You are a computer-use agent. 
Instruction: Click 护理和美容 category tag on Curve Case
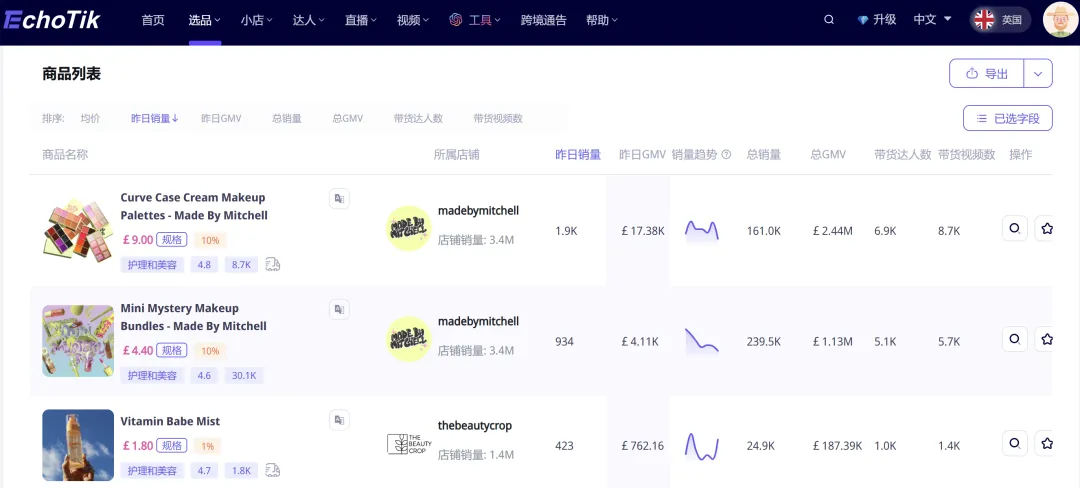tap(152, 264)
